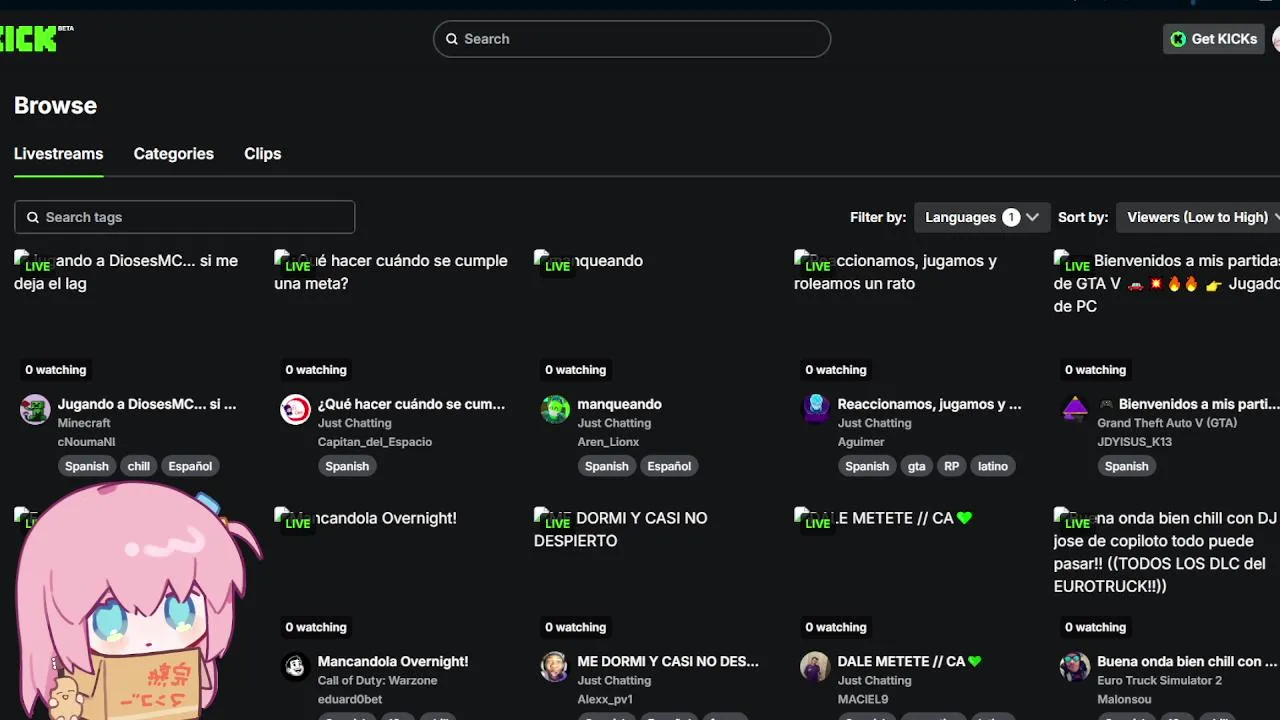Click Capitan_del_Espacio channel name
Image resolution: width=1280 pixels, height=720 pixels.
[x=375, y=441]
